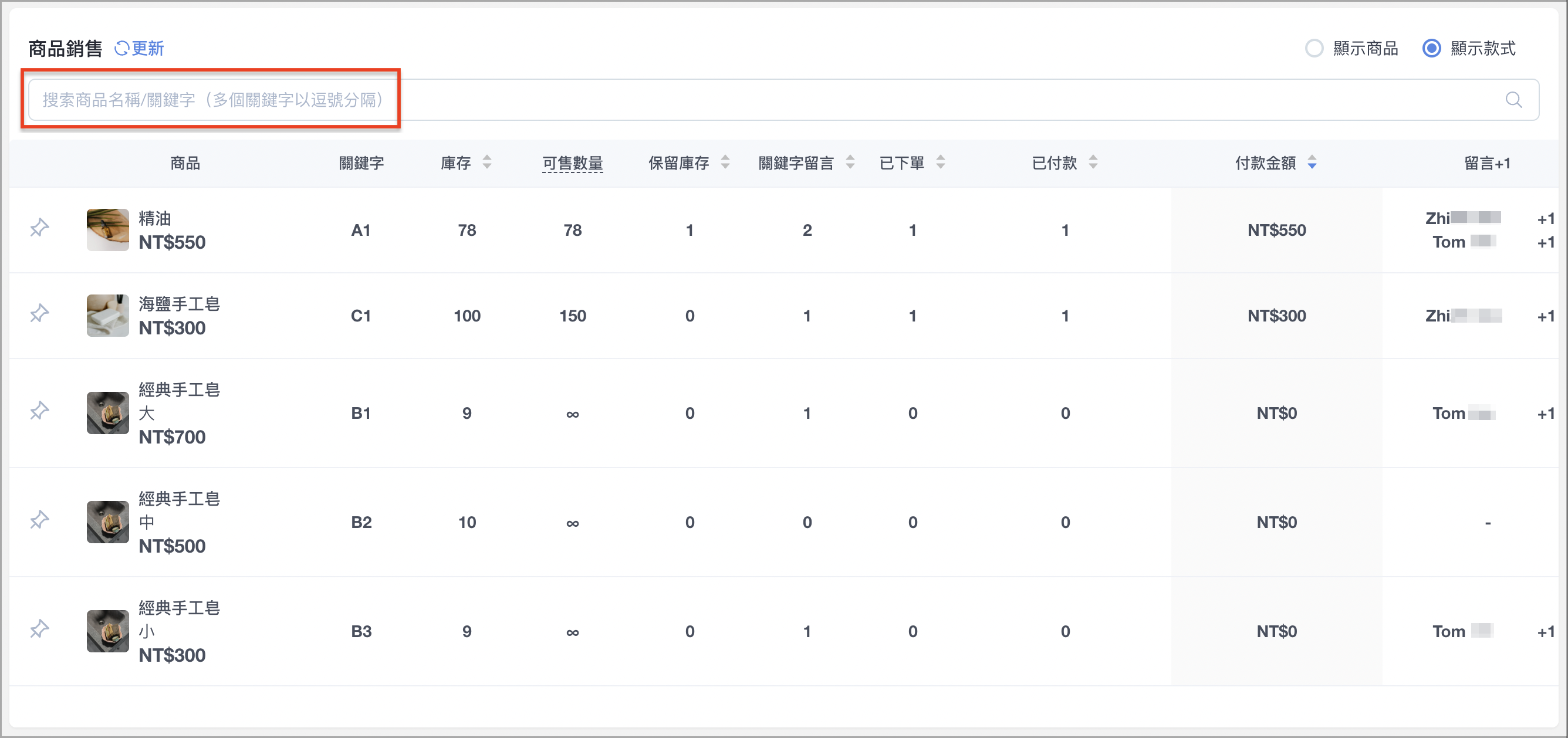Screen dimensions: 1568x738
Task: Click the Zhi commenter in 精油 row
Action: pos(1462,218)
